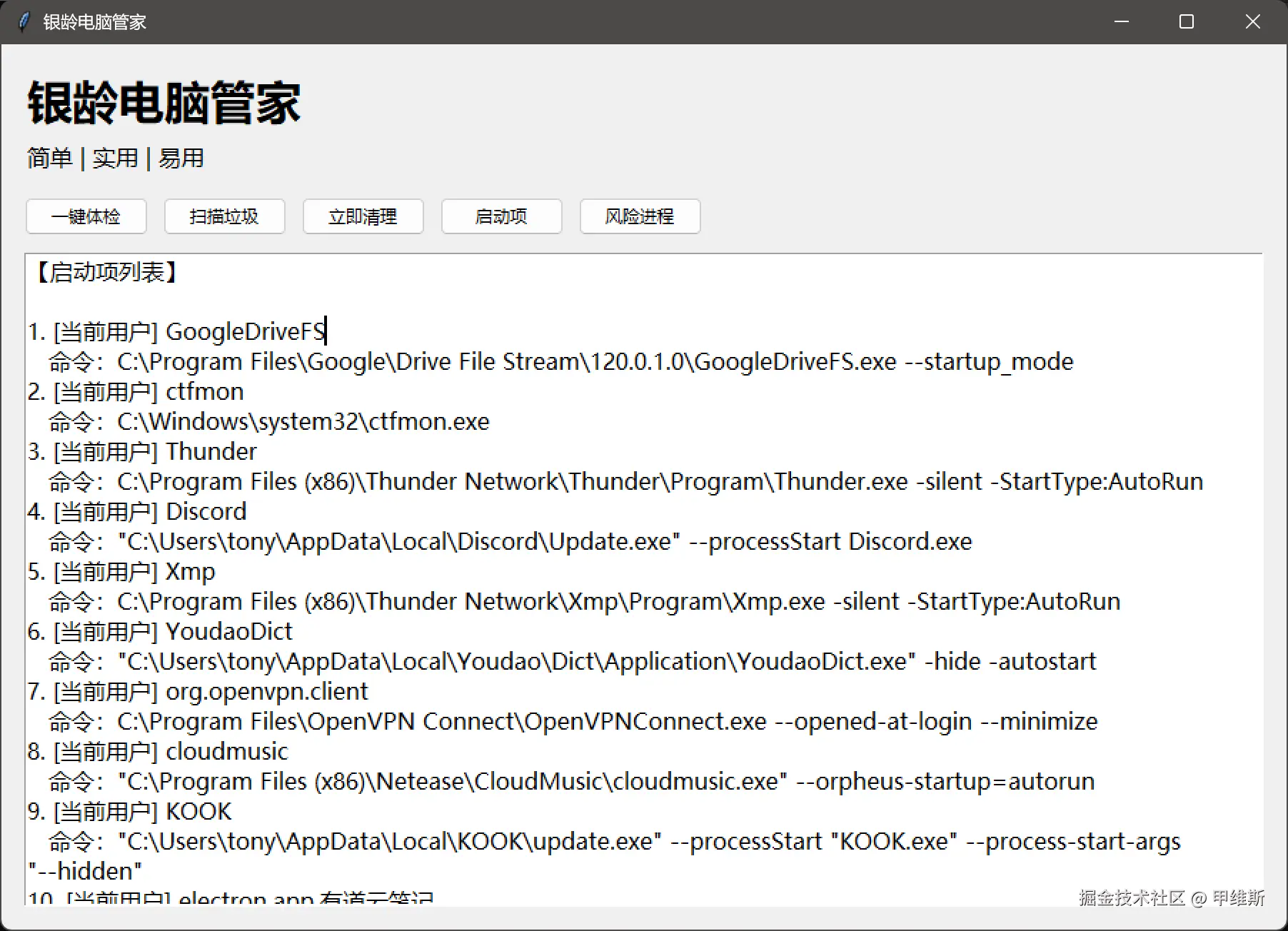The image size is (1288, 931).
Task: Select the GoogleDriveFS startup entry line
Action: click(x=177, y=332)
